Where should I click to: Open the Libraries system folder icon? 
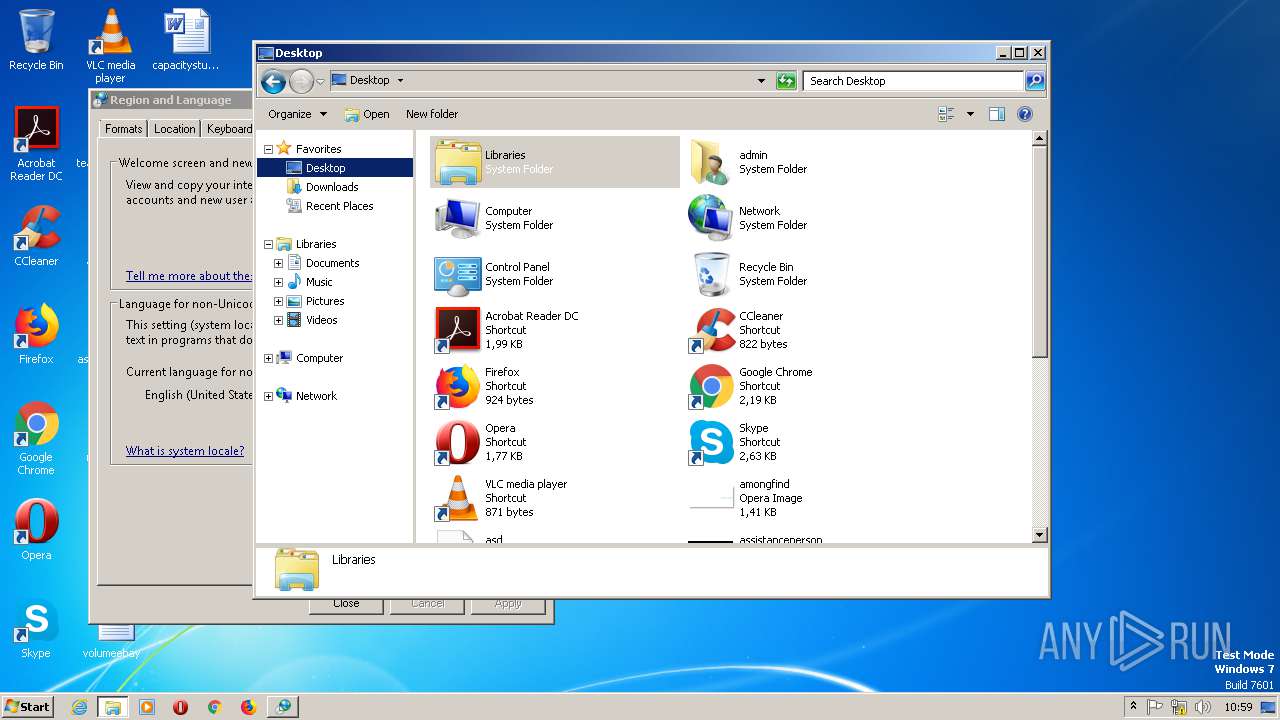pyautogui.click(x=458, y=162)
